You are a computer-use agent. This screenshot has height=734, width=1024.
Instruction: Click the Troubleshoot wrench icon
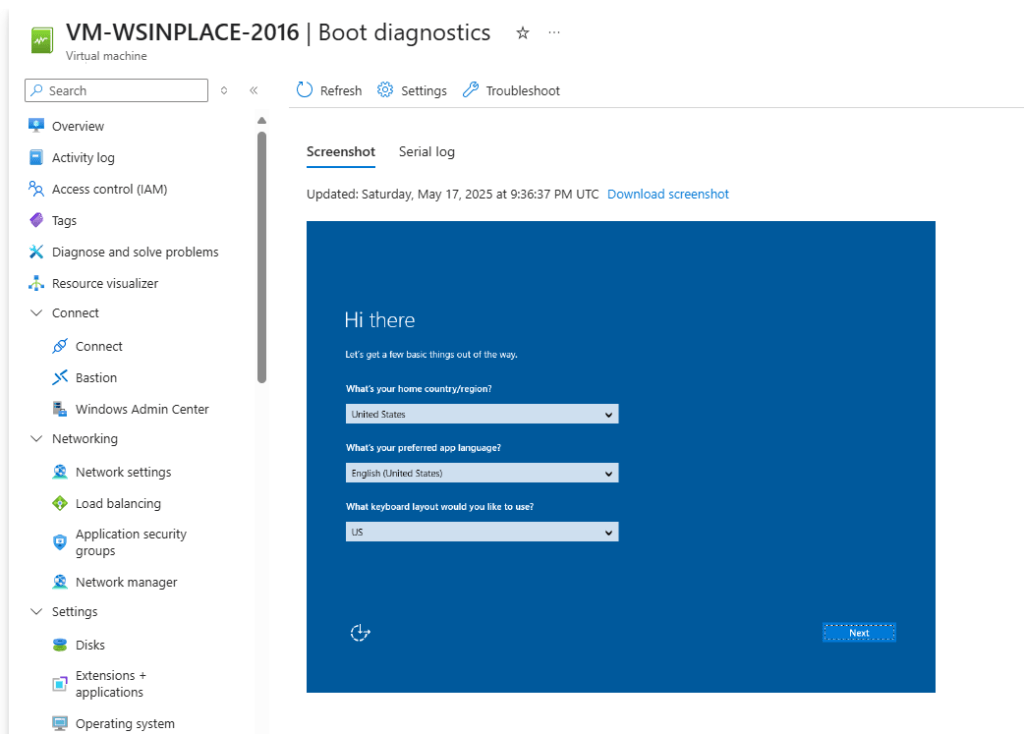pyautogui.click(x=471, y=90)
